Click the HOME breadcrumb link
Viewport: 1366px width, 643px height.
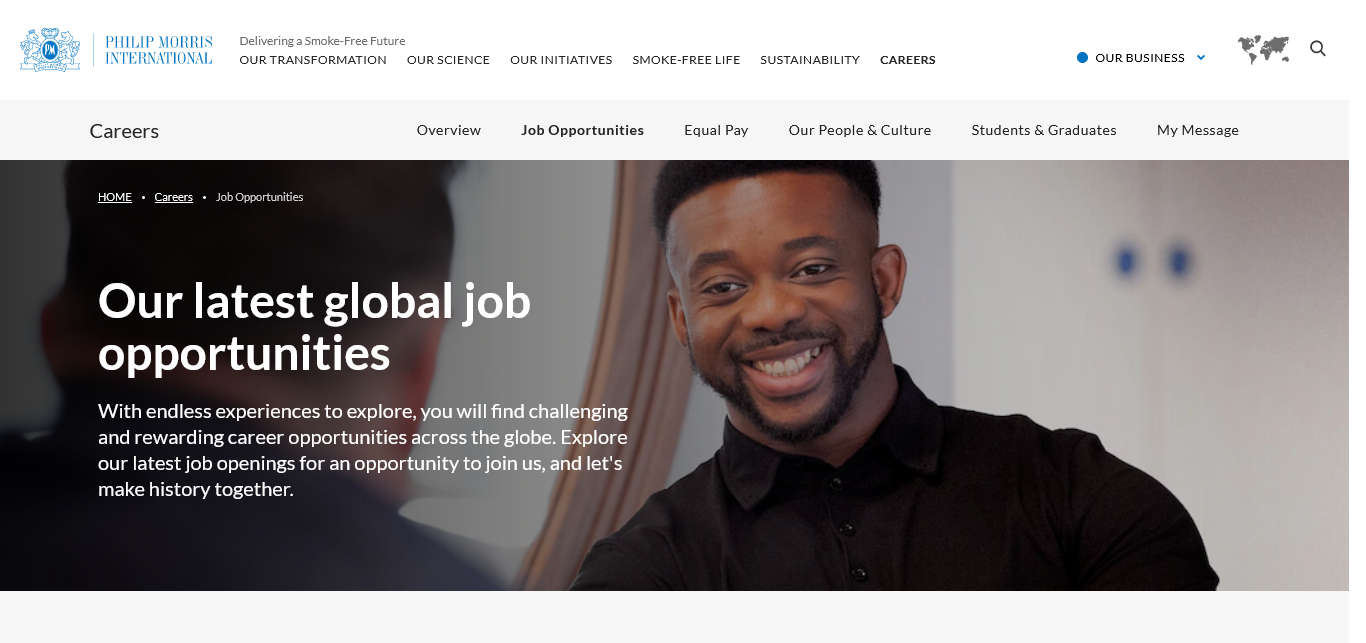[115, 197]
